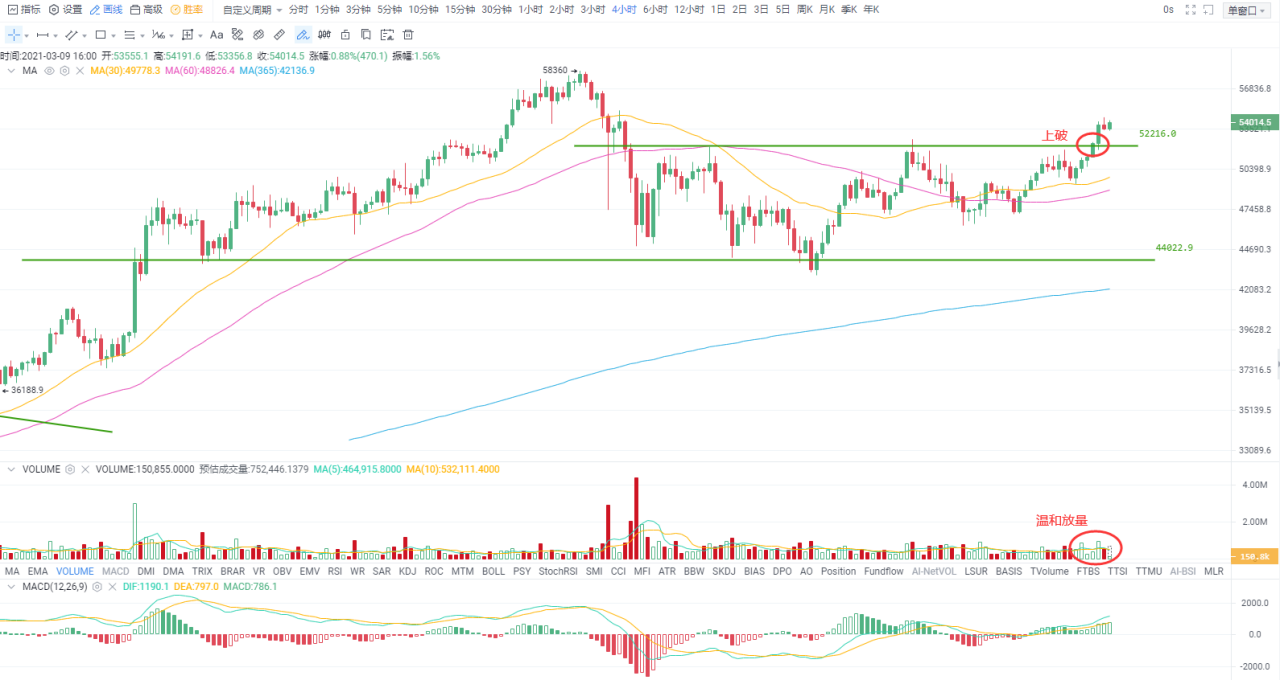Screen dimensions: 1280x680
Task: Click the 52216.0 resistance line label
Action: pos(1158,133)
